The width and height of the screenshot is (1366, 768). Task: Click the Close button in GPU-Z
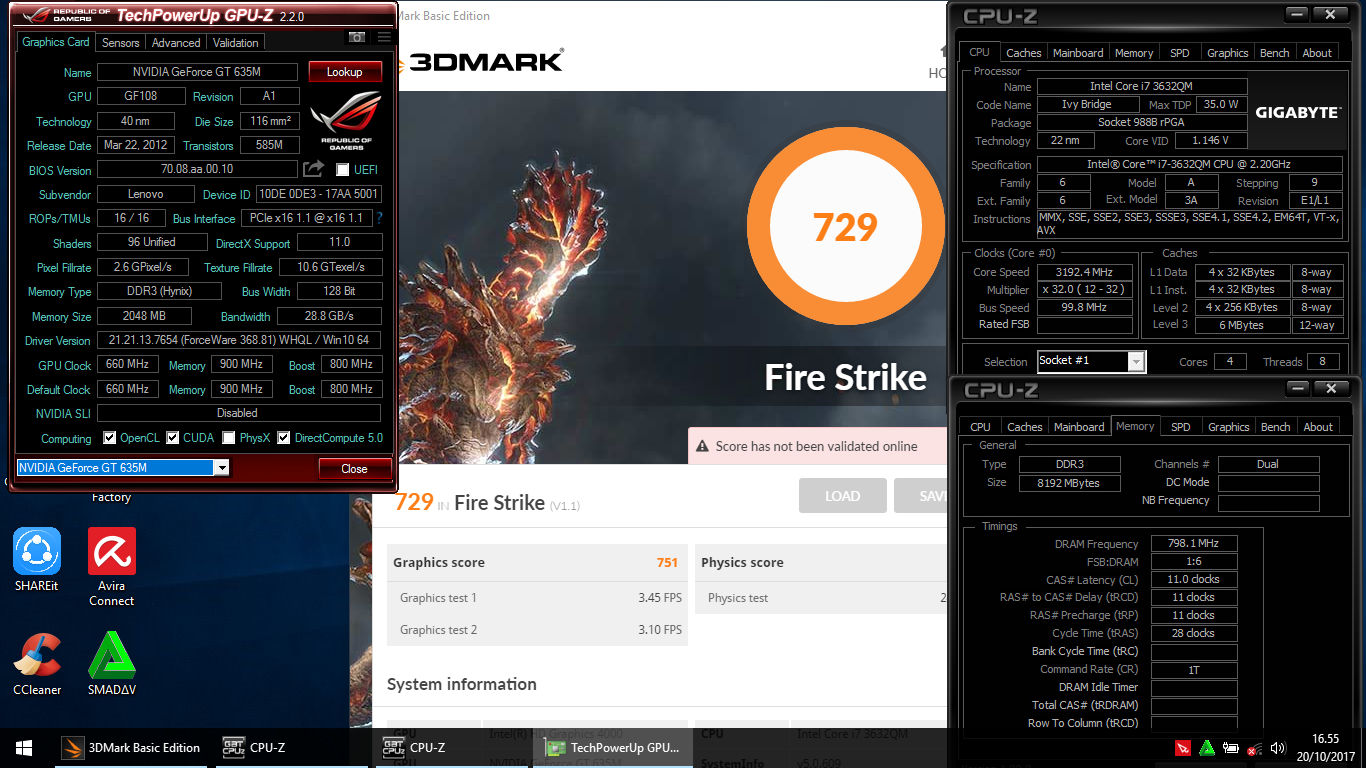(354, 468)
